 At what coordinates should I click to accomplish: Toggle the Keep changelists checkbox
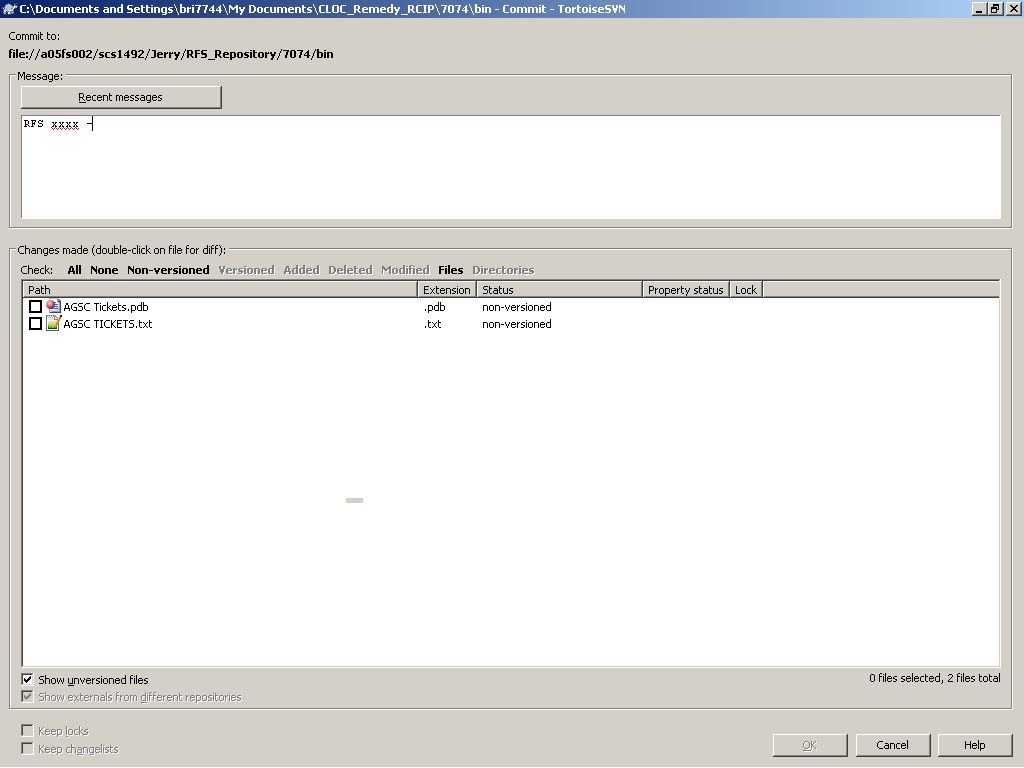27,748
